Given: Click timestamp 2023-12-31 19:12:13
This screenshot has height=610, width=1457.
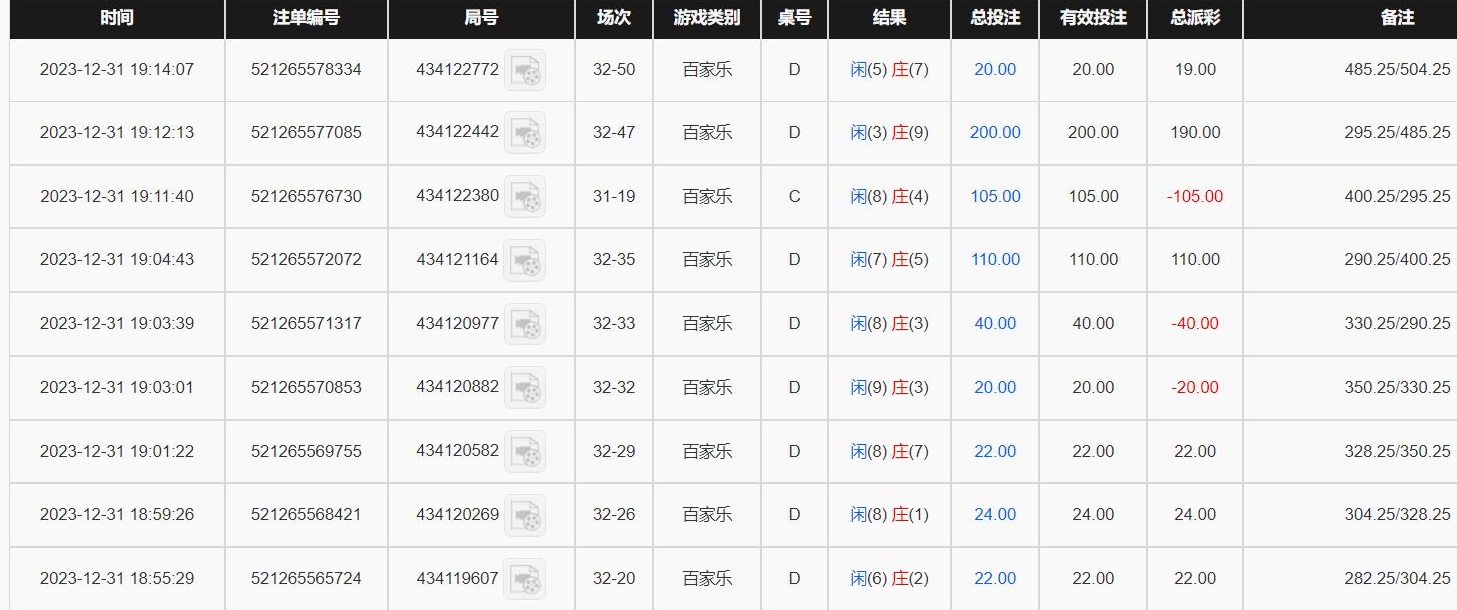Looking at the screenshot, I should (117, 132).
